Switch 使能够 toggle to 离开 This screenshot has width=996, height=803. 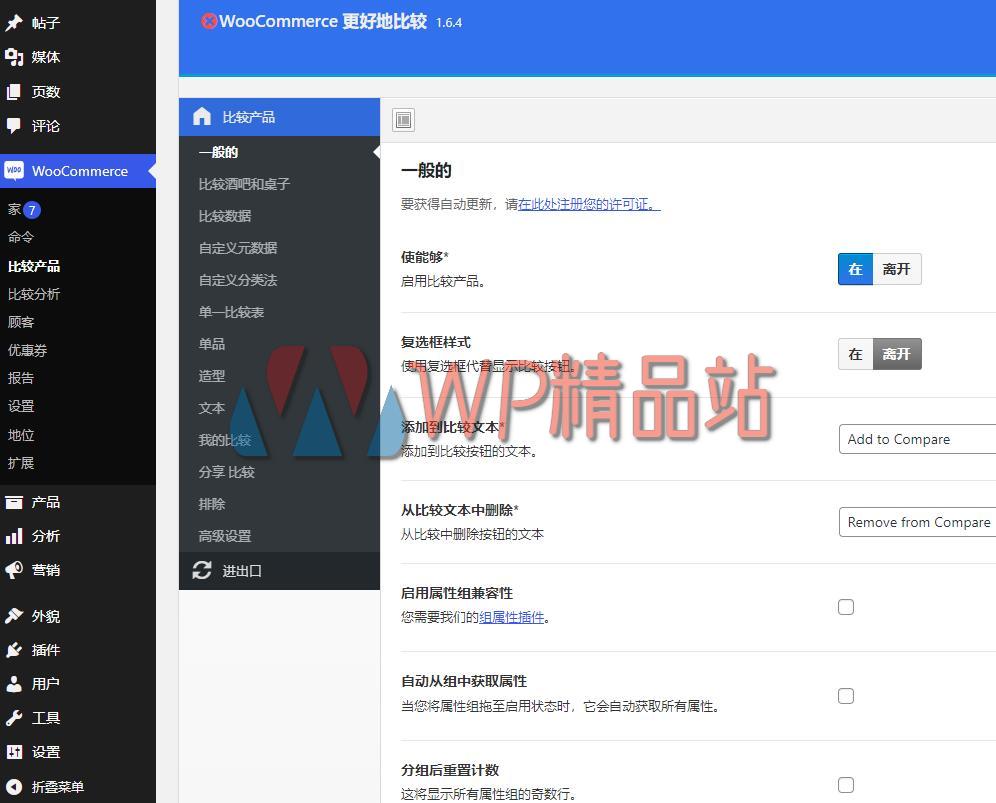(896, 268)
